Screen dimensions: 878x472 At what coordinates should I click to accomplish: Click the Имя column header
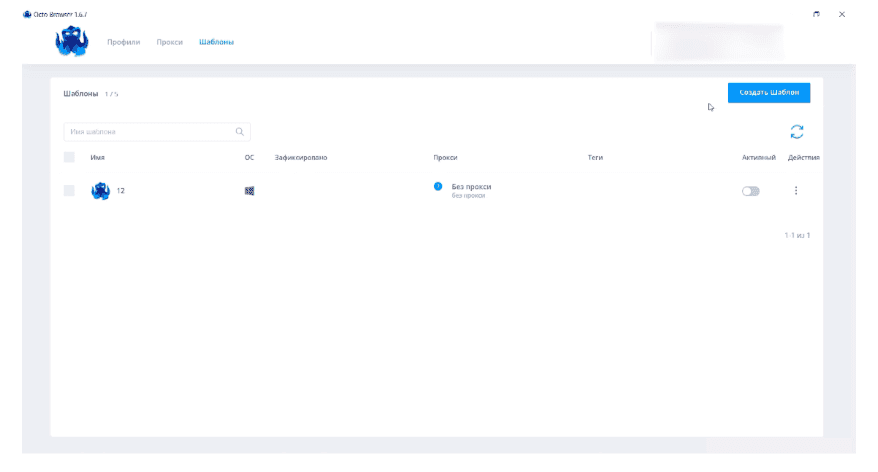click(97, 157)
